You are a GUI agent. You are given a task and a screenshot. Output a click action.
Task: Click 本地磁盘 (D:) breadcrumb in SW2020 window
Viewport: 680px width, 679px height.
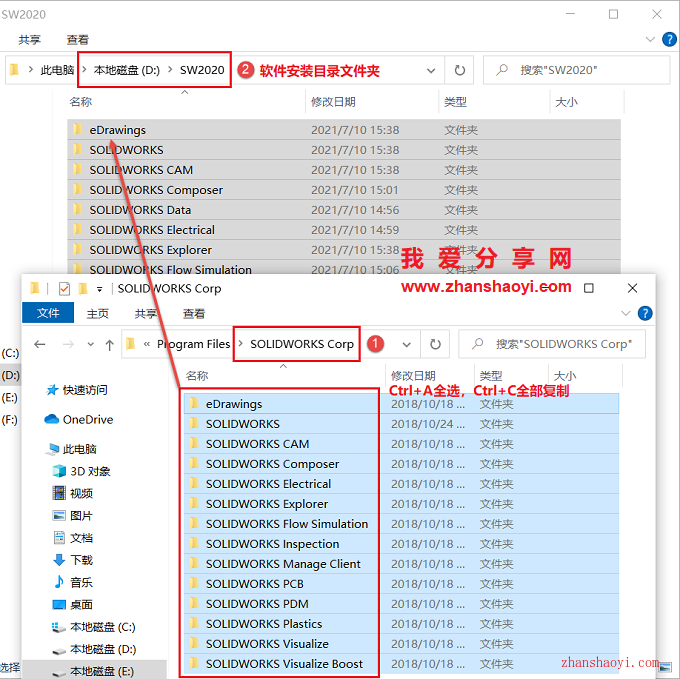(127, 70)
